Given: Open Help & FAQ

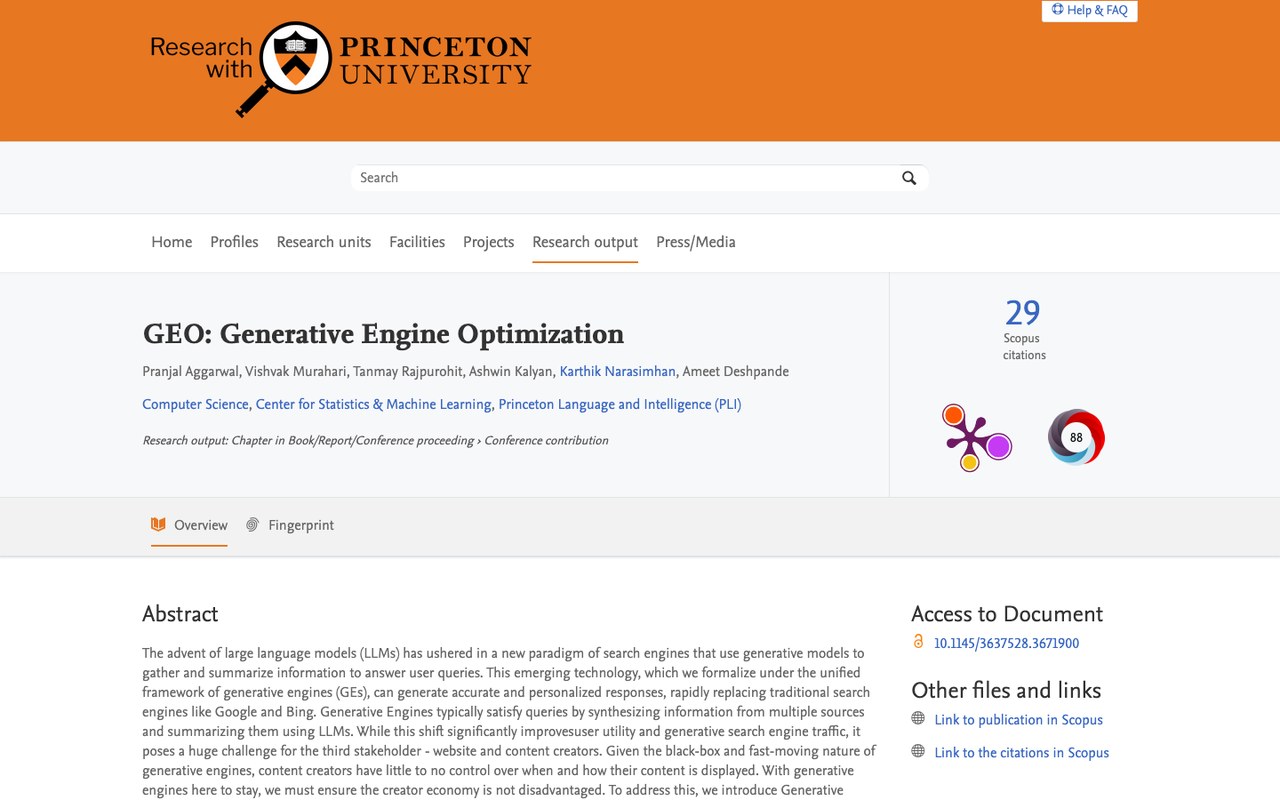Looking at the screenshot, I should [x=1089, y=10].
